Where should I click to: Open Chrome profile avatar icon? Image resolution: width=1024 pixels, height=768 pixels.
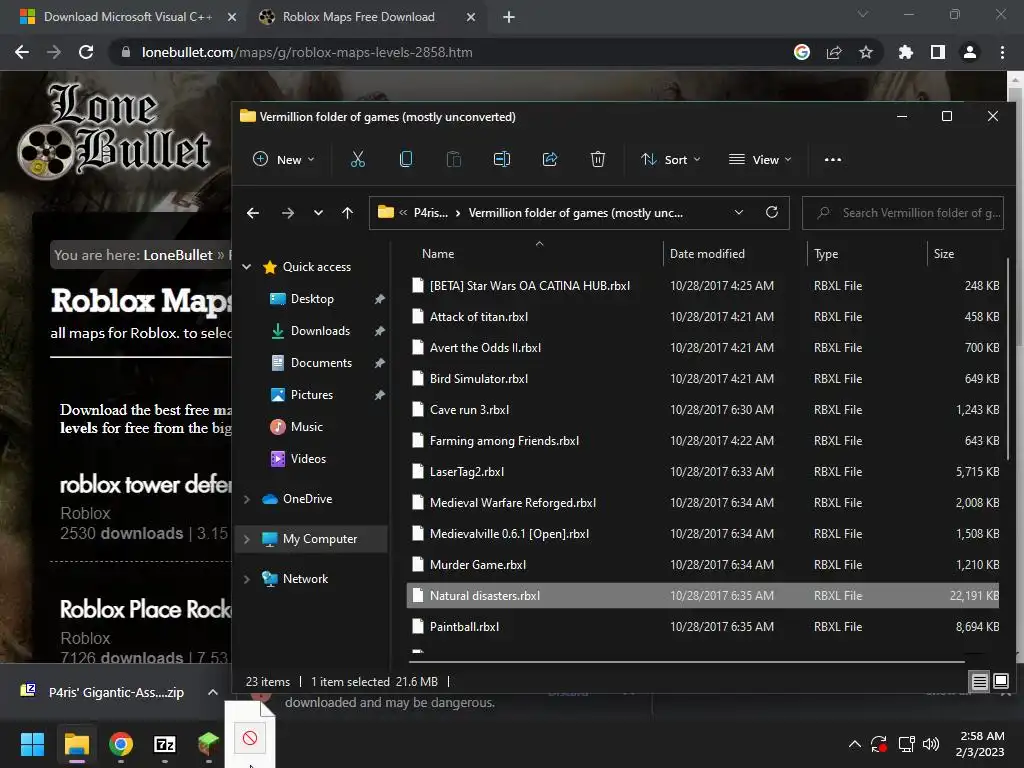point(970,52)
